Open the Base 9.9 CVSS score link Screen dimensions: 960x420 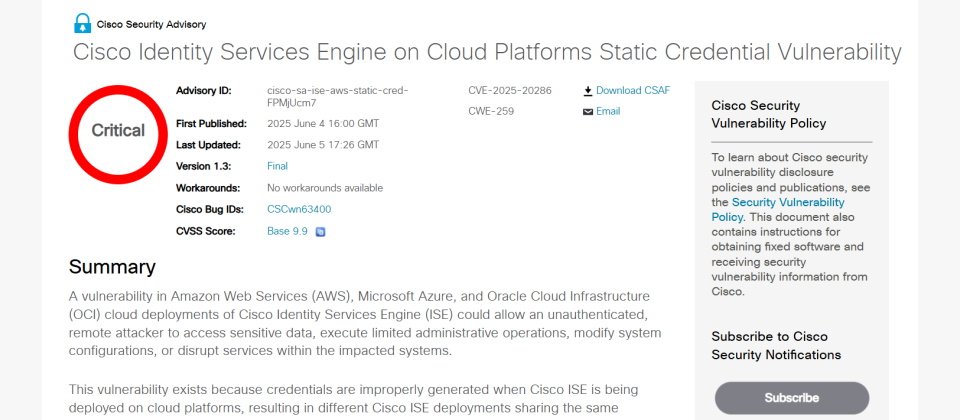287,231
